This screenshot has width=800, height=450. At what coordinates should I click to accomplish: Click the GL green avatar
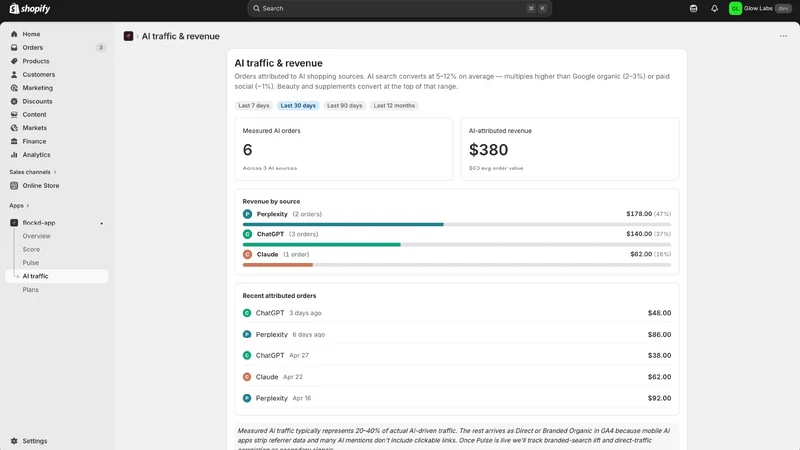click(x=735, y=9)
